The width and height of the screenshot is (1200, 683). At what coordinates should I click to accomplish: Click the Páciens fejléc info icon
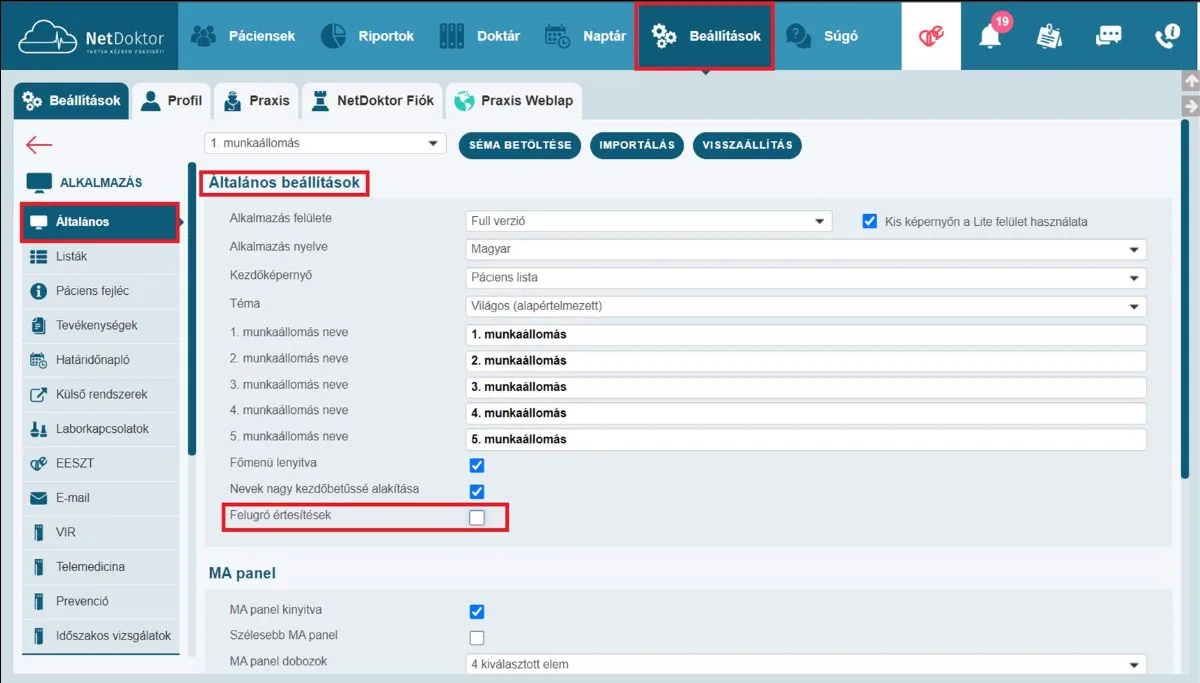[39, 291]
